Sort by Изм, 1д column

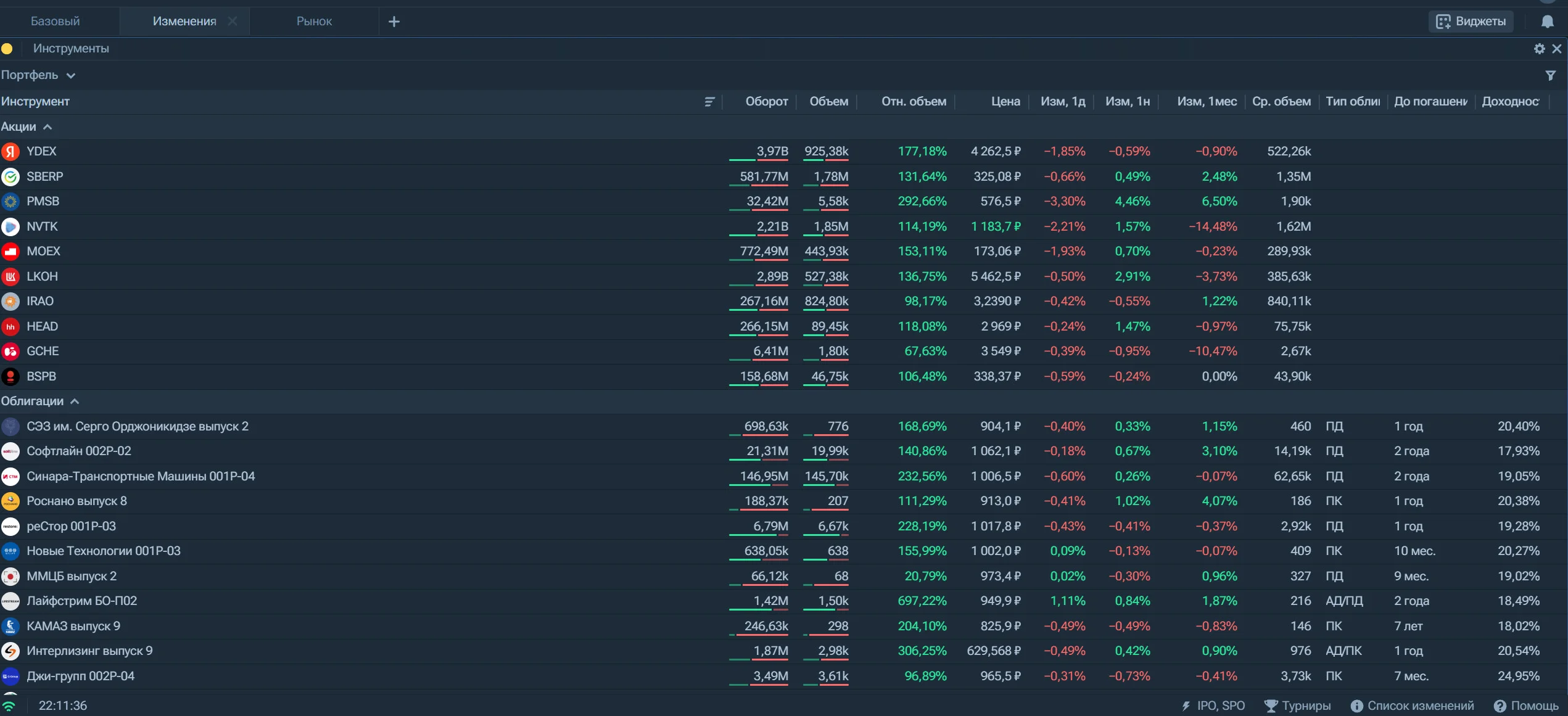click(1063, 102)
